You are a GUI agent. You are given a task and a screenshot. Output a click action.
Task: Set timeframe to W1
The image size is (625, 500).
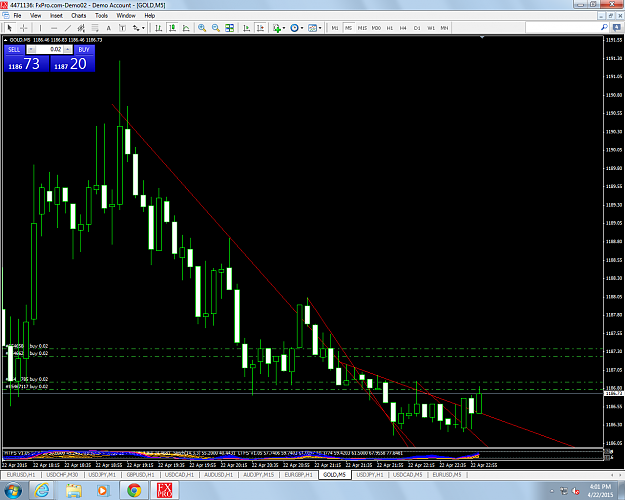(x=431, y=28)
